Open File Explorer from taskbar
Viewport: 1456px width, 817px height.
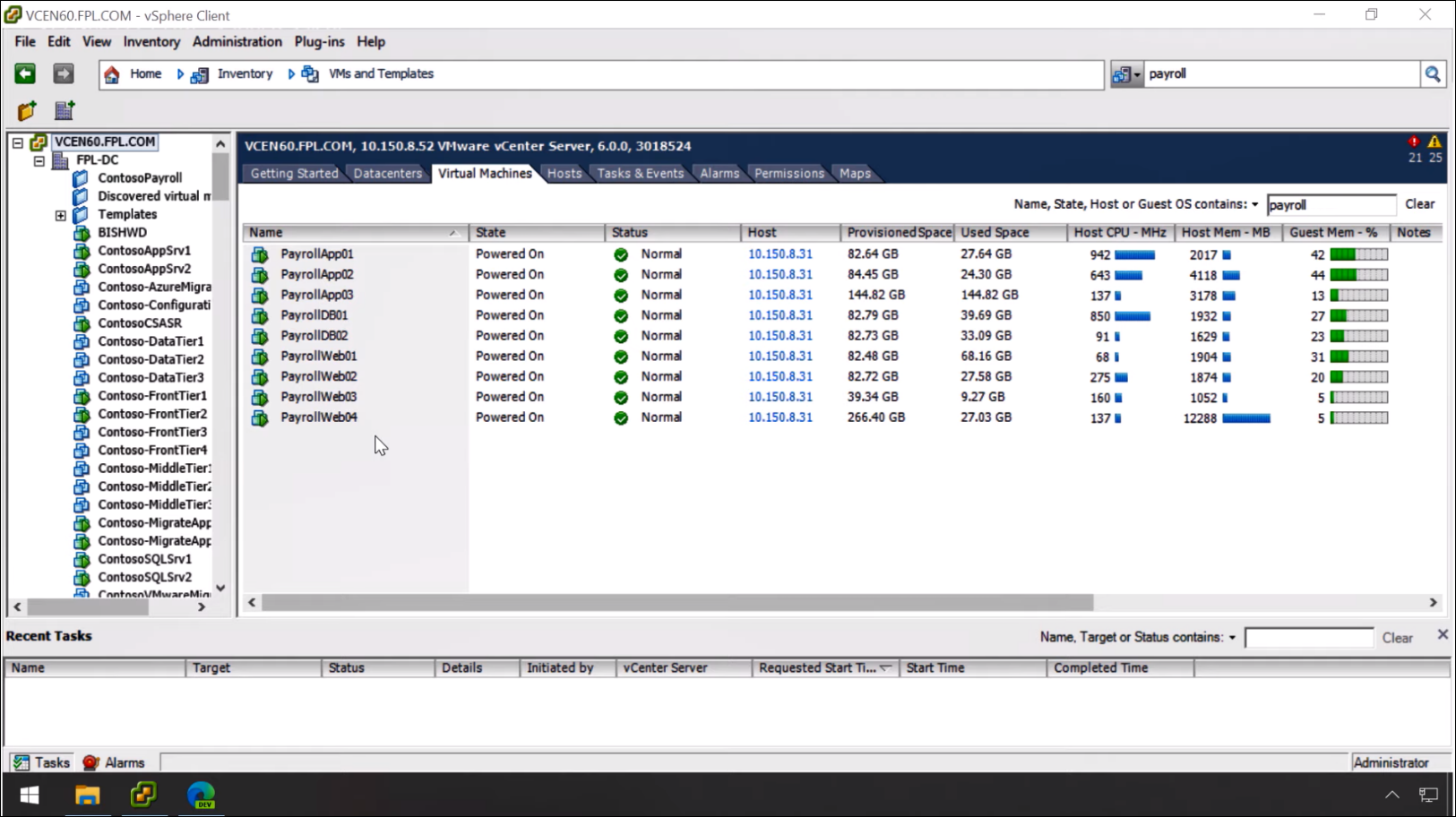87,795
